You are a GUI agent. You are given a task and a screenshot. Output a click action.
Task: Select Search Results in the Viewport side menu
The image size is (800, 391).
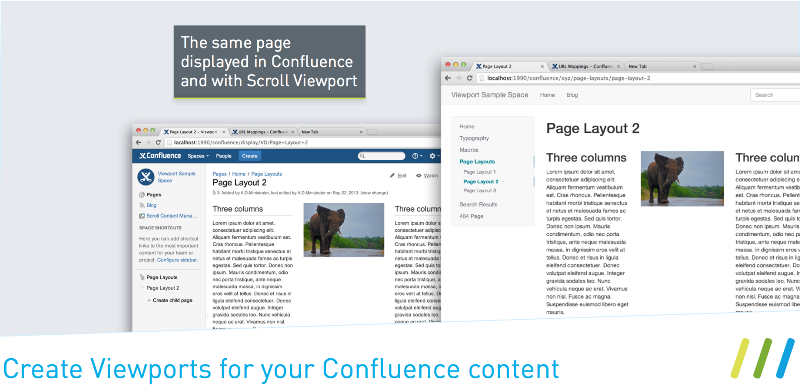point(478,204)
